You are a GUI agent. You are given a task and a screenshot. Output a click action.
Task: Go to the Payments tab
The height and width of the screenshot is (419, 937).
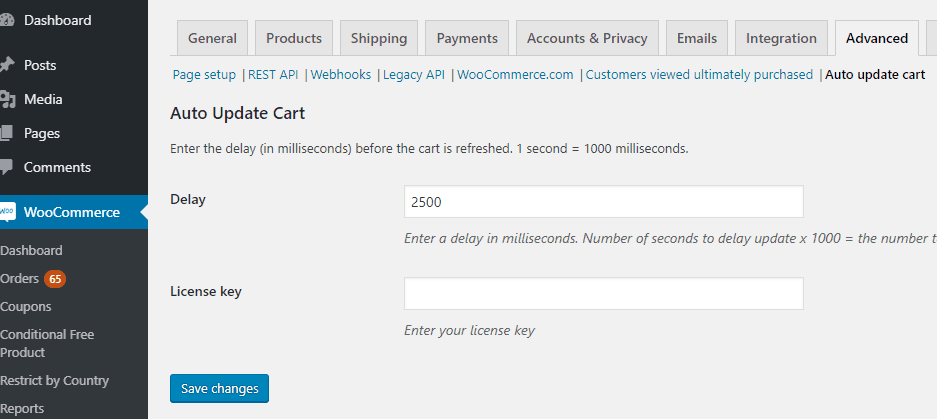467,38
